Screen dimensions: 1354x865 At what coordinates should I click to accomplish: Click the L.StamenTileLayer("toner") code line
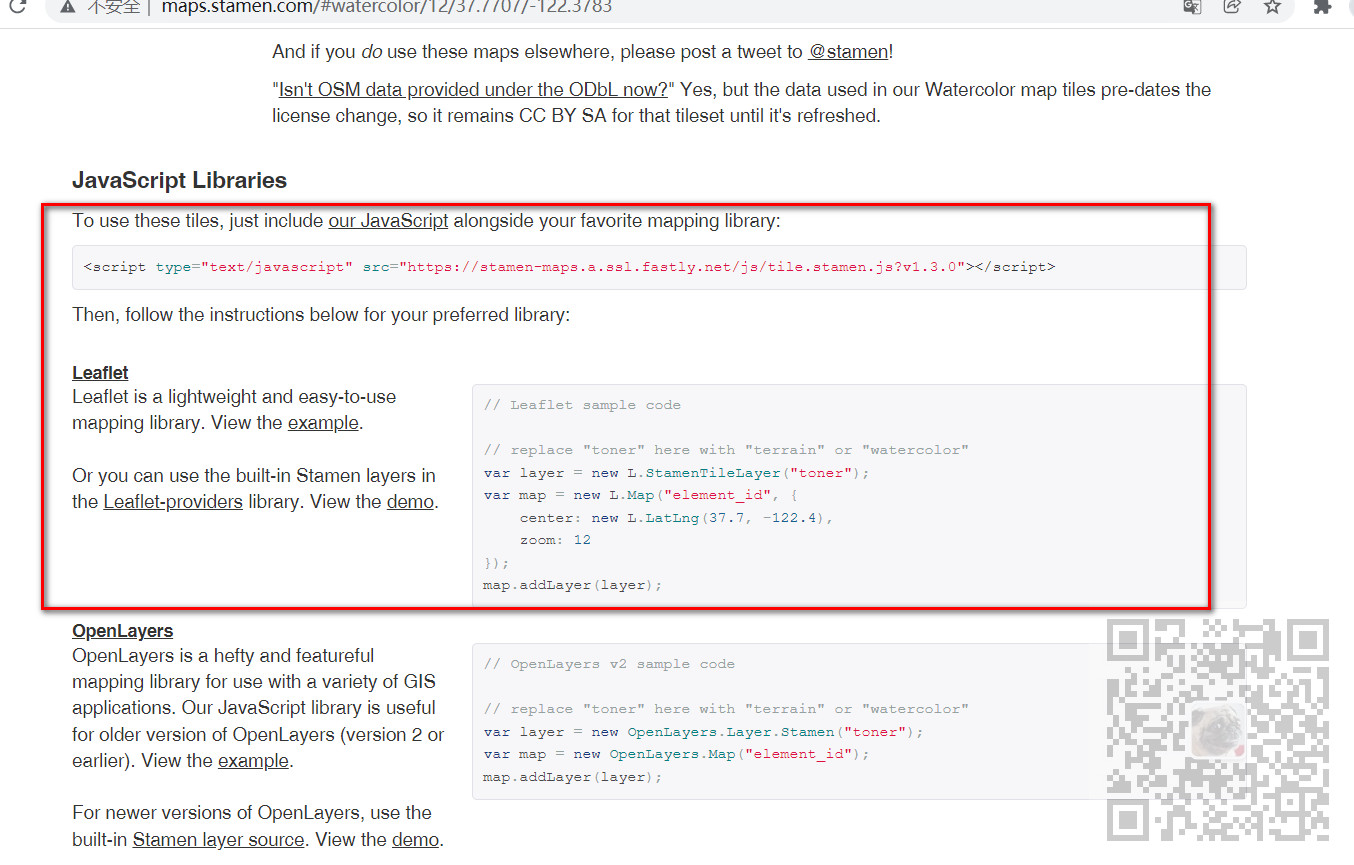pyautogui.click(x=677, y=472)
